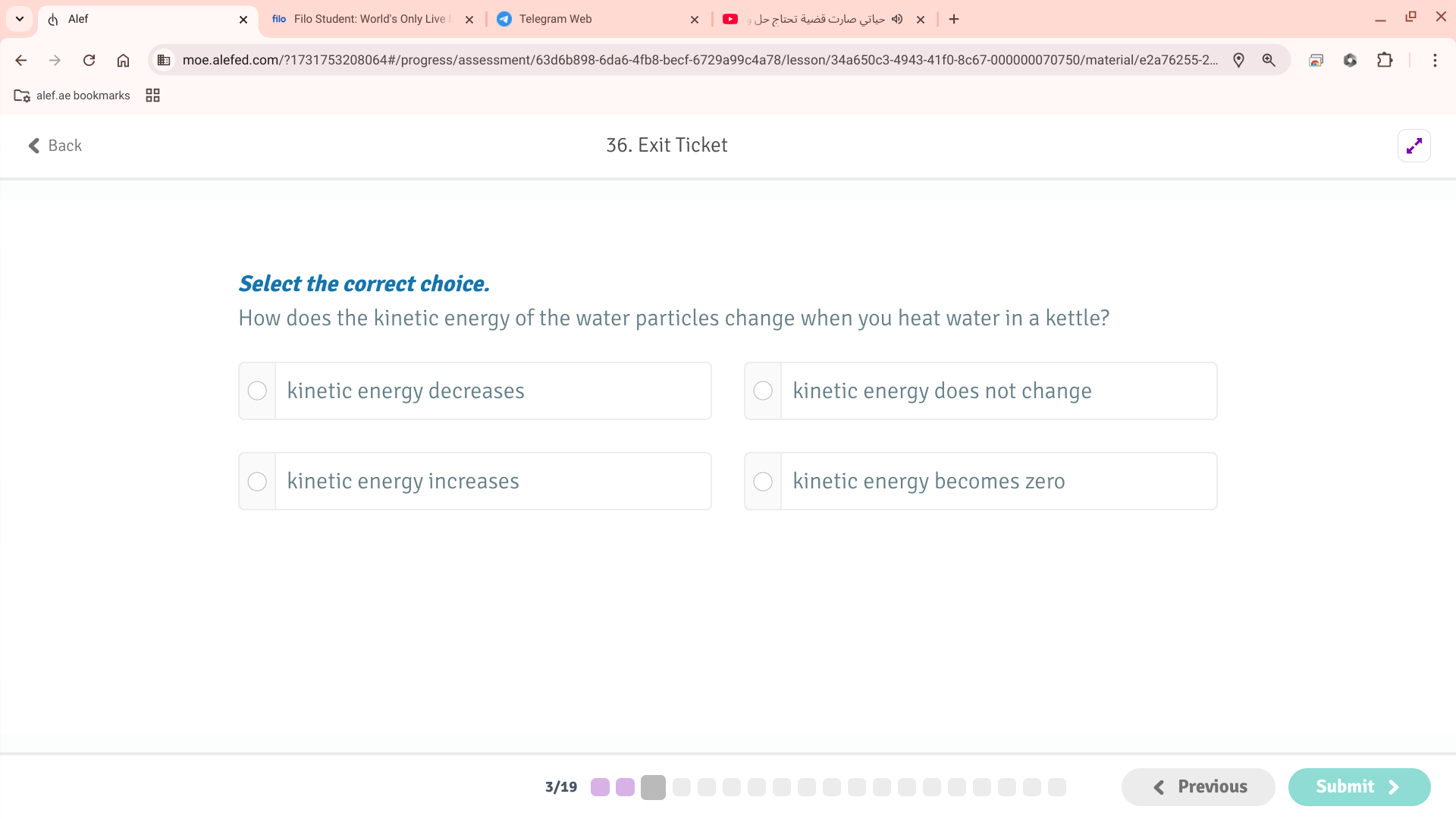Expand the tab search dropdown arrow
The height and width of the screenshot is (819, 1456).
coord(20,19)
